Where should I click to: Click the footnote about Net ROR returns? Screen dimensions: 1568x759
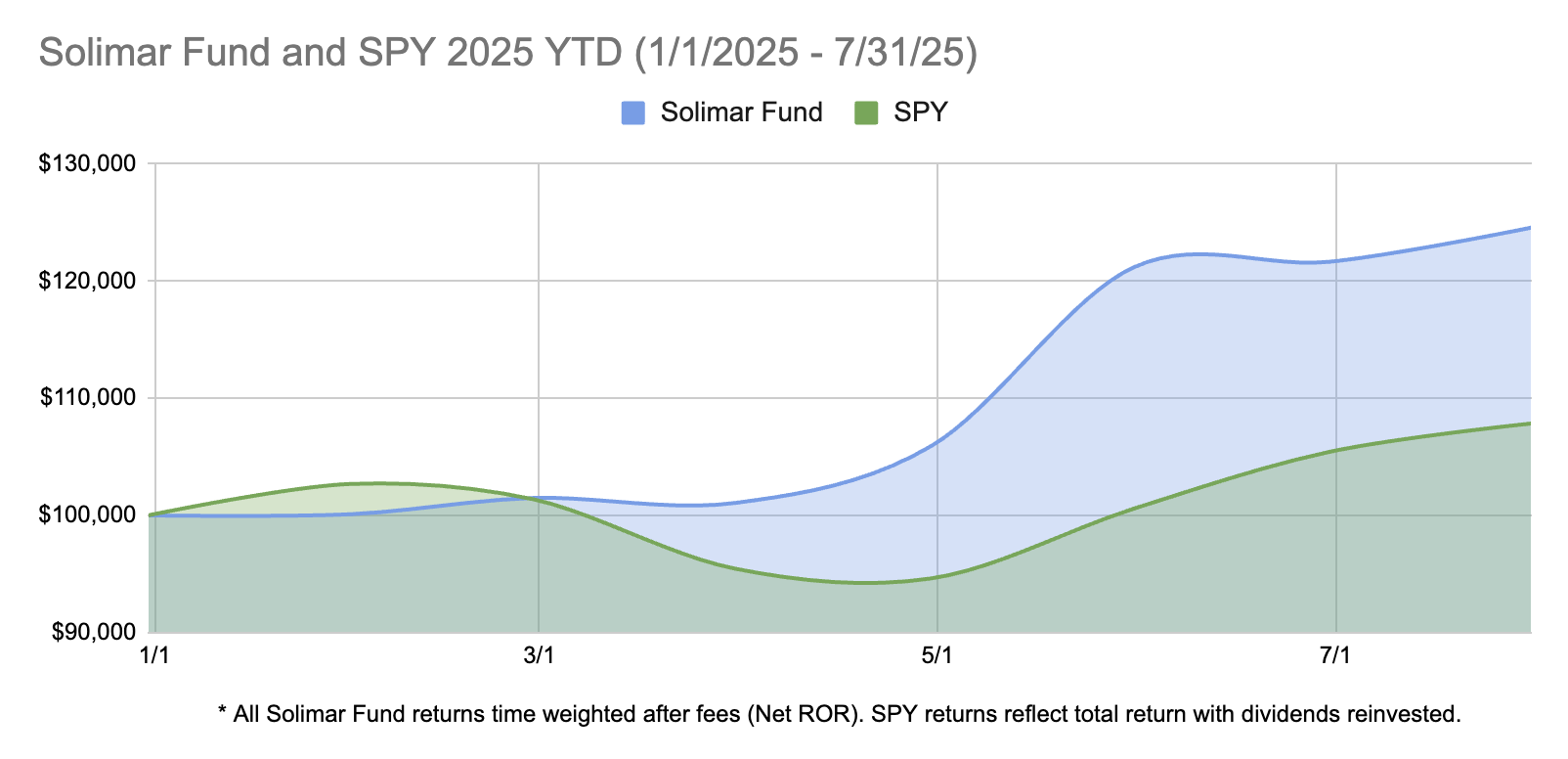coord(839,714)
